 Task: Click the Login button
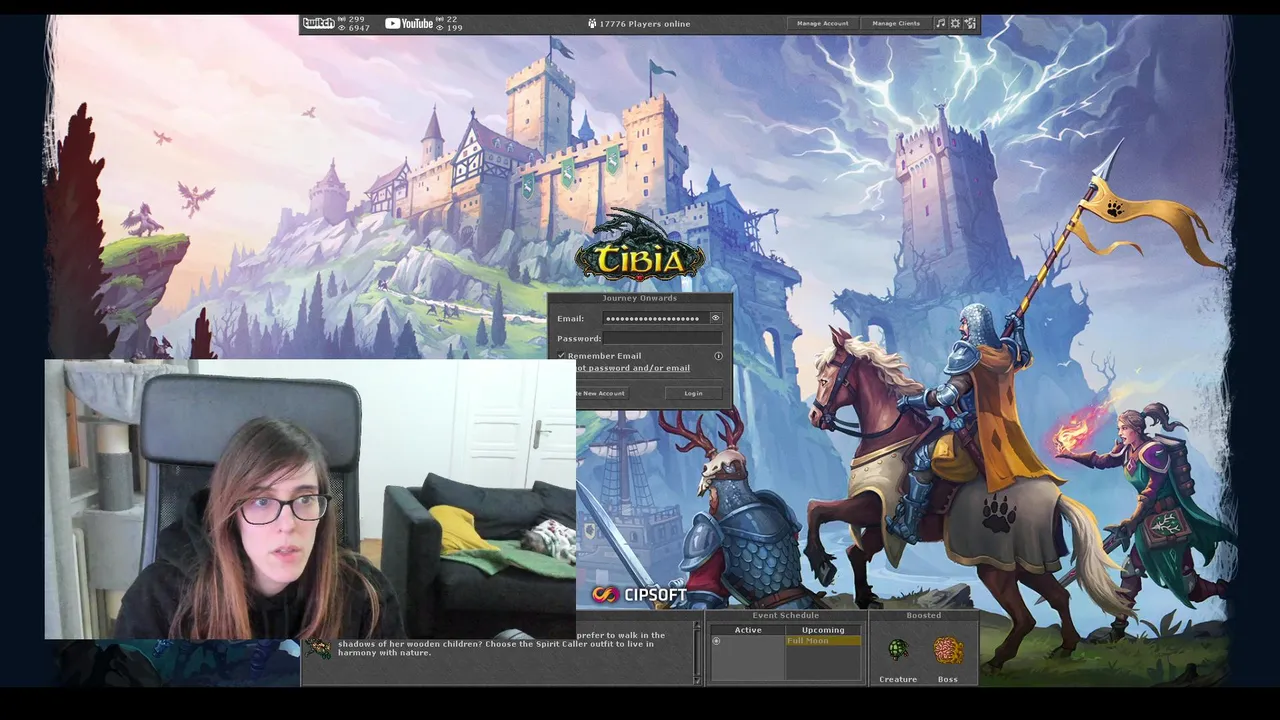point(693,393)
